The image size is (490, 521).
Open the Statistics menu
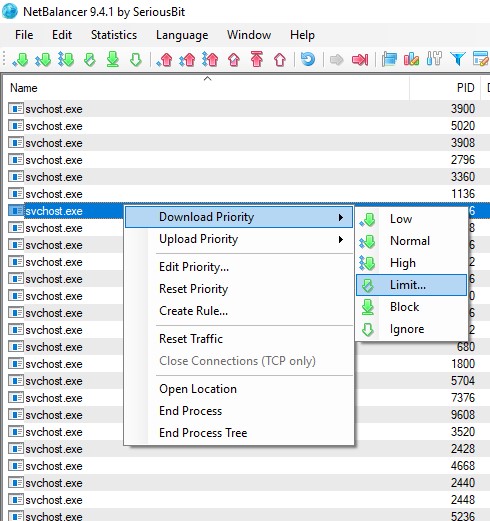click(x=114, y=35)
